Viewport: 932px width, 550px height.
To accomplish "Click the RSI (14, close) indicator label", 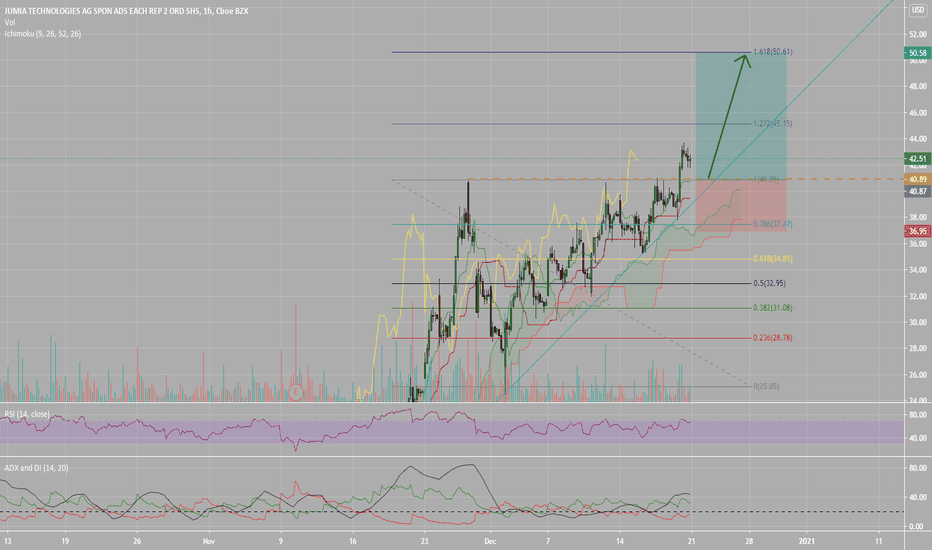I will (x=27, y=414).
